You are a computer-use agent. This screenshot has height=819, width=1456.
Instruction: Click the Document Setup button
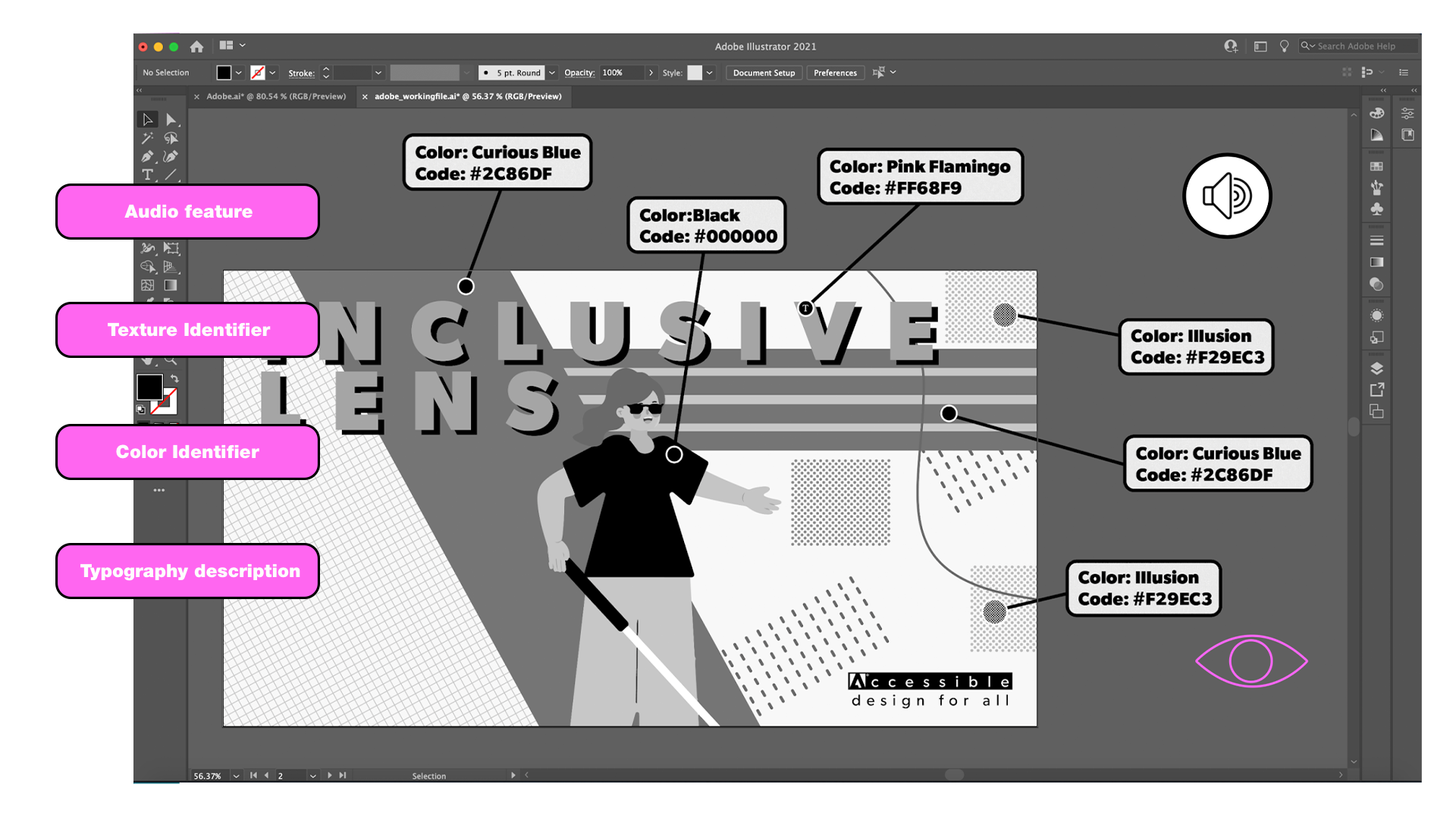pyautogui.click(x=764, y=73)
